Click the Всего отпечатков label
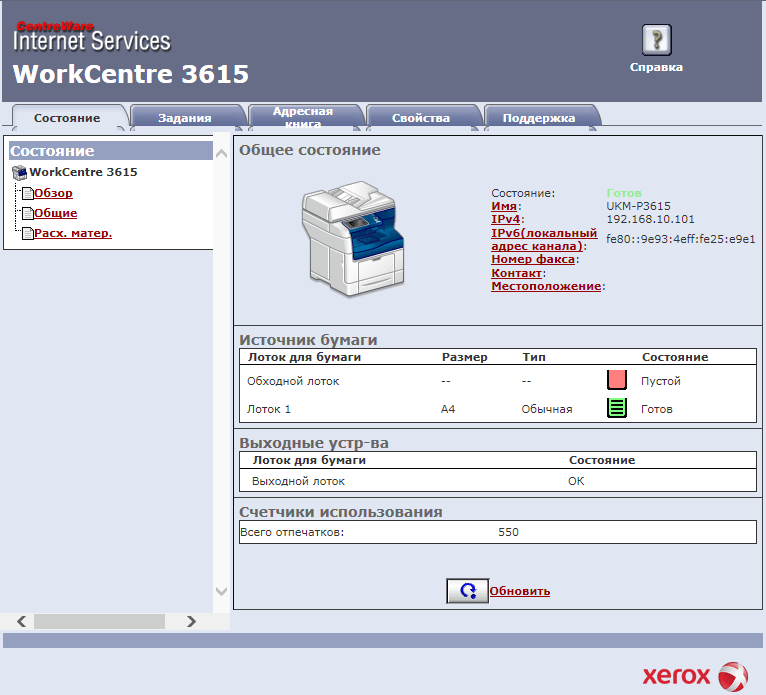Image resolution: width=766 pixels, height=695 pixels. click(292, 532)
